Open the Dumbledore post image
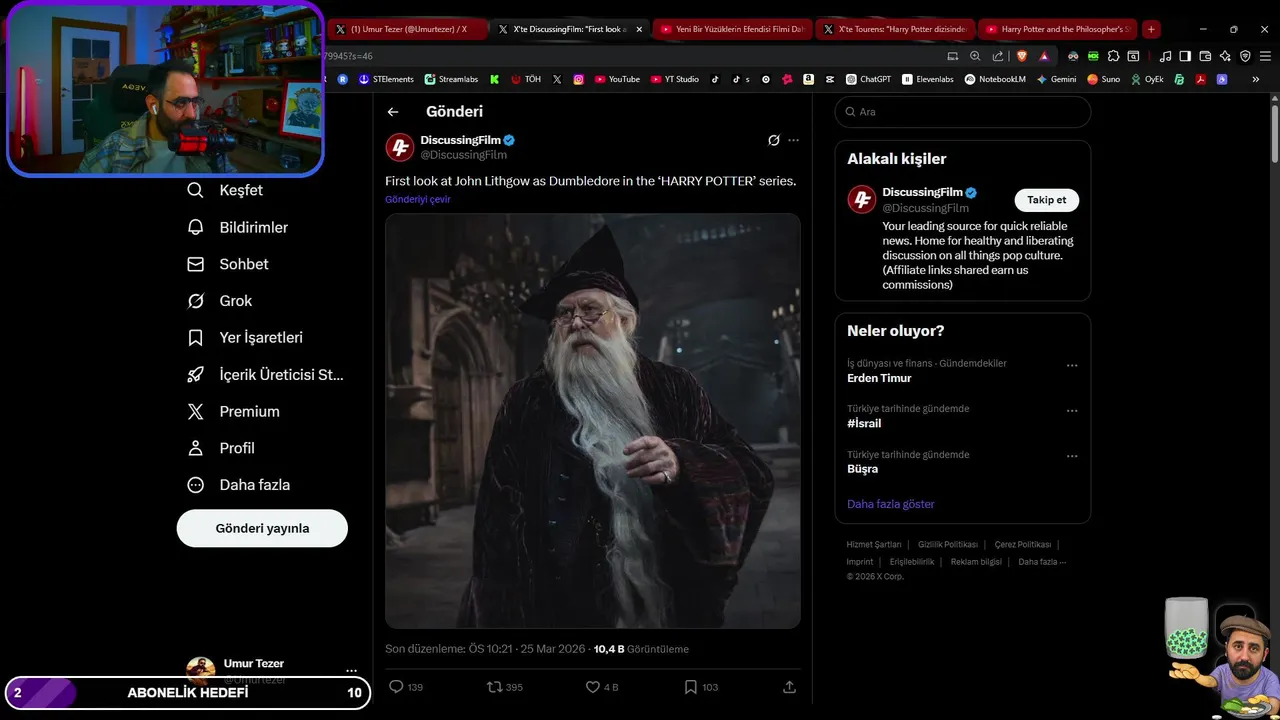Screen dimensions: 1280x720 (x=593, y=421)
